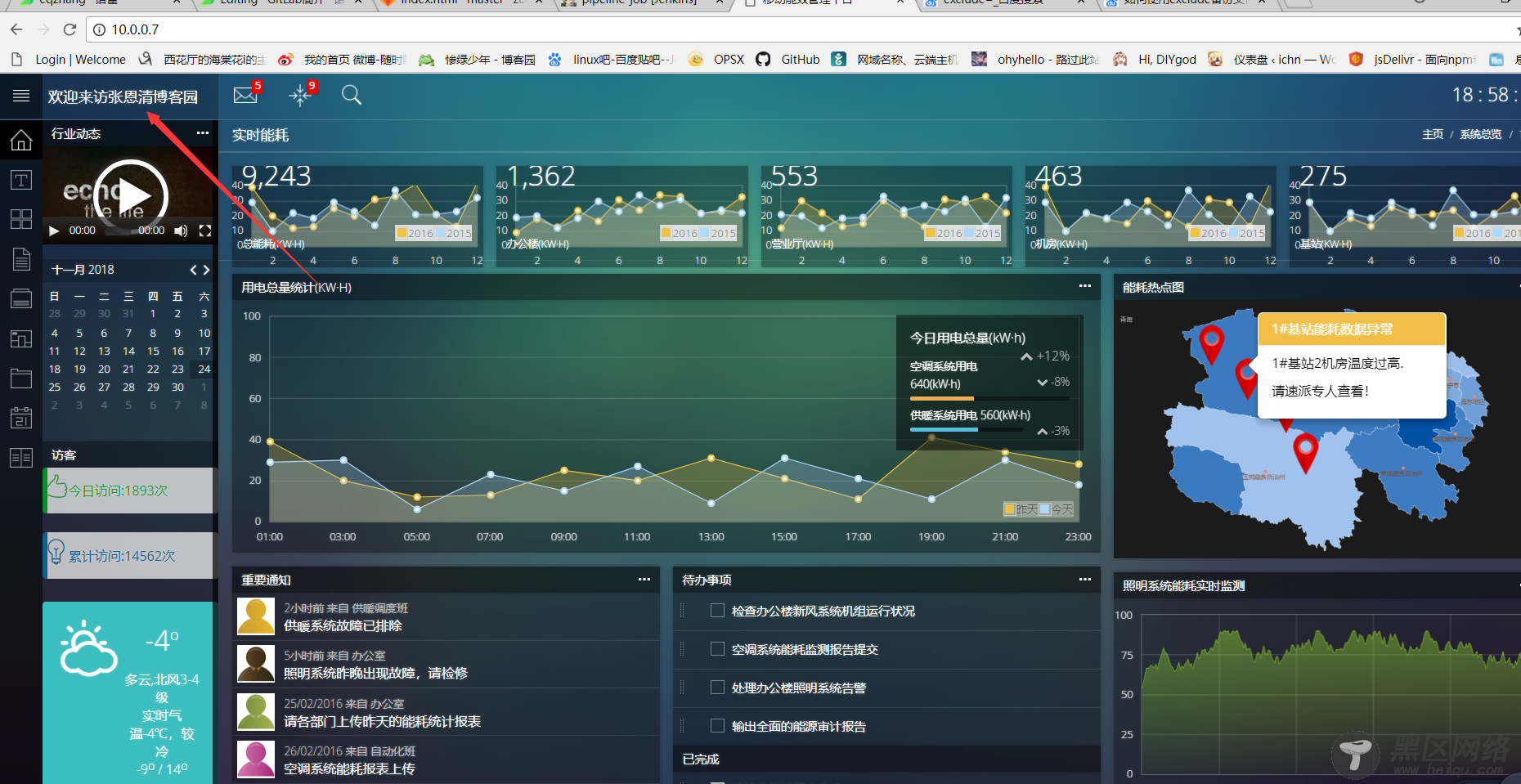Viewport: 1521px width, 784px height.
Task: Click the 系统总览 breadcrumb link
Action: point(1481,134)
